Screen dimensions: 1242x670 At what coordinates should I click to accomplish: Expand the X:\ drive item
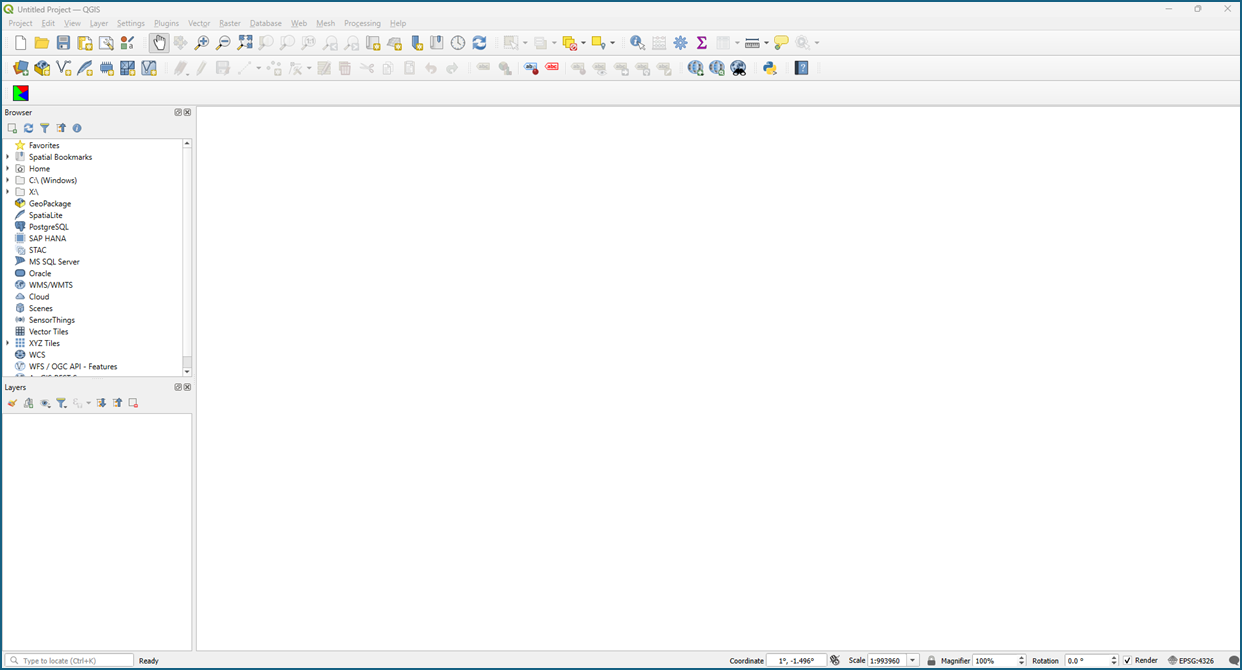[8, 192]
